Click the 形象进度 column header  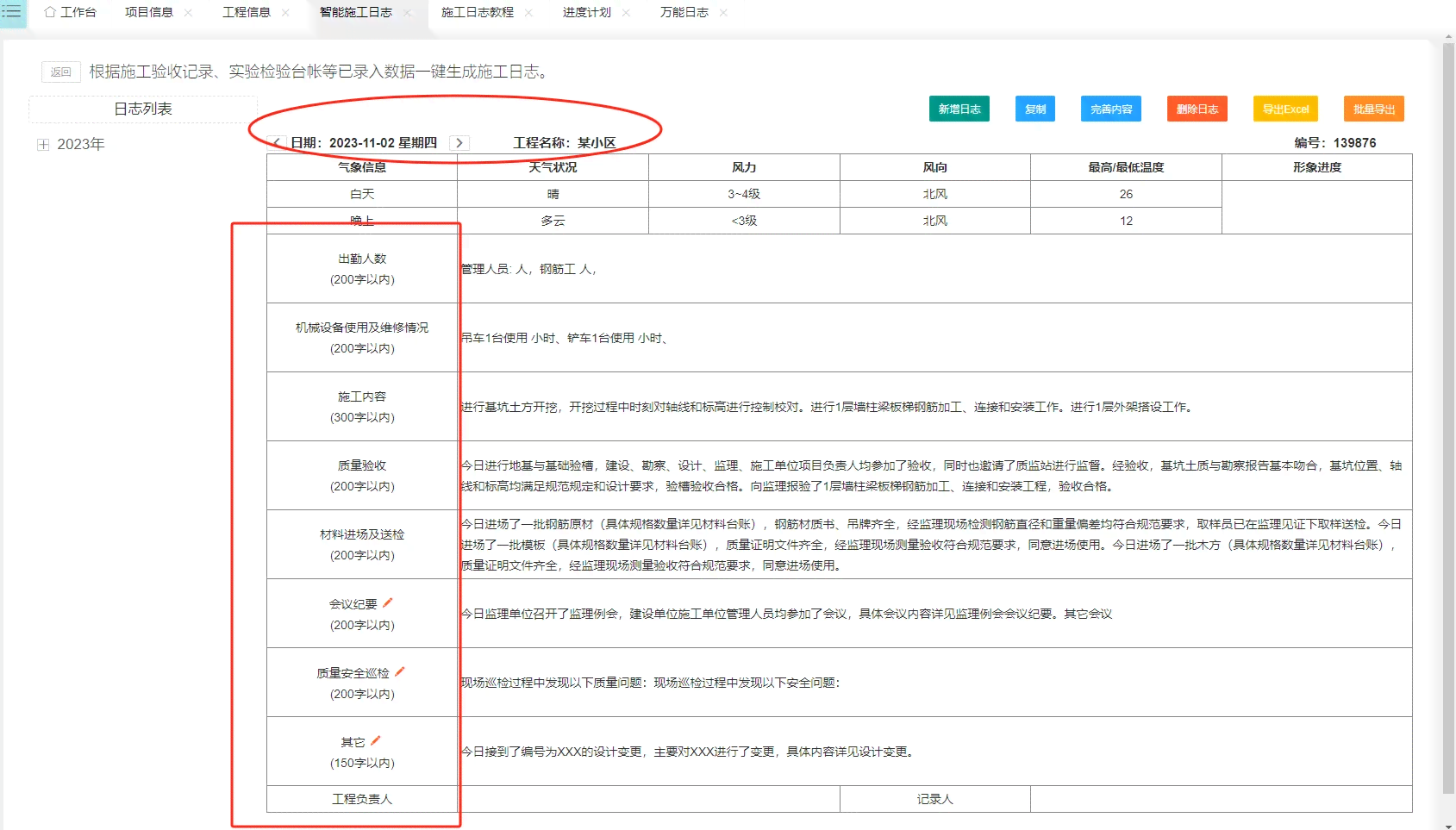coord(1317,167)
